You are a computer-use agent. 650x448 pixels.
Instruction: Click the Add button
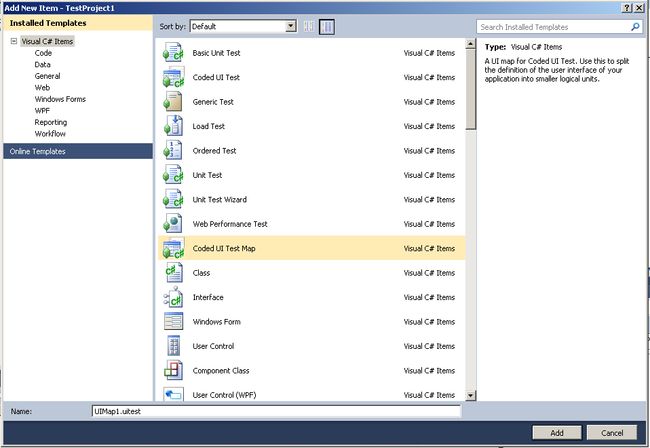(x=557, y=433)
